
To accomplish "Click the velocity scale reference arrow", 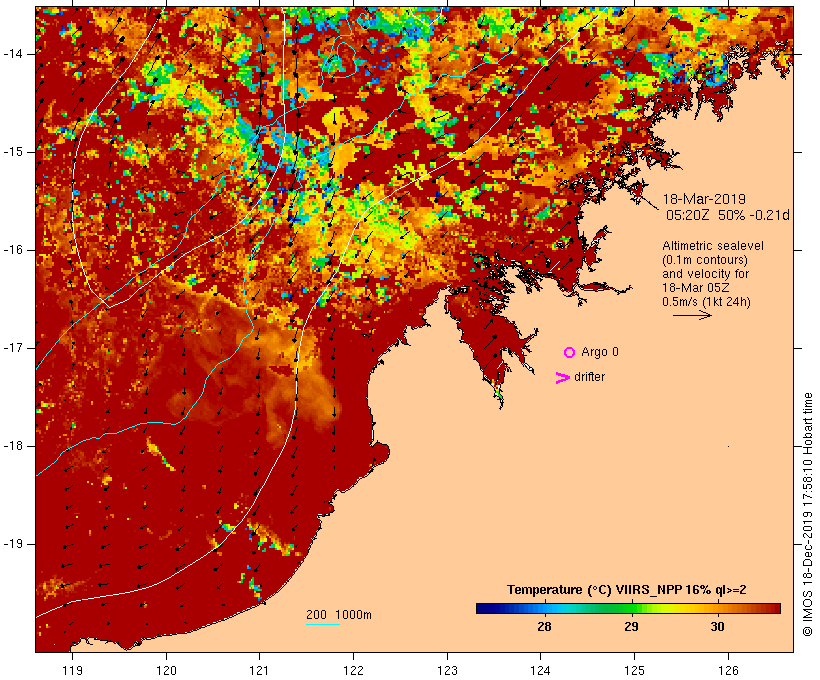I will [x=692, y=315].
